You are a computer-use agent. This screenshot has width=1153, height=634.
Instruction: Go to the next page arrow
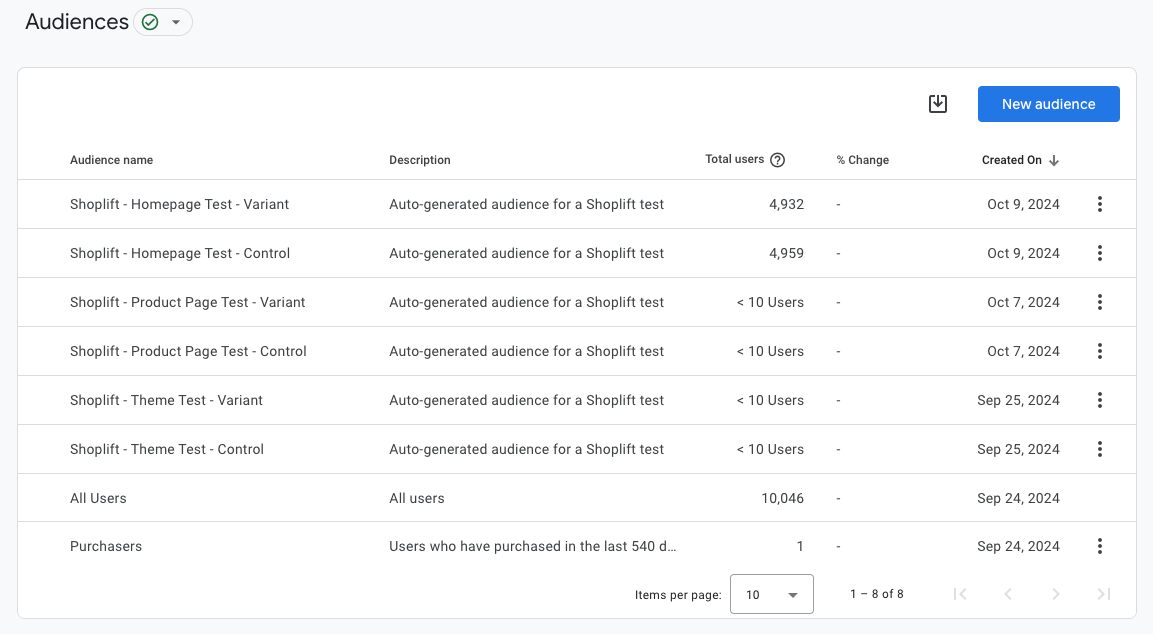pos(1055,594)
